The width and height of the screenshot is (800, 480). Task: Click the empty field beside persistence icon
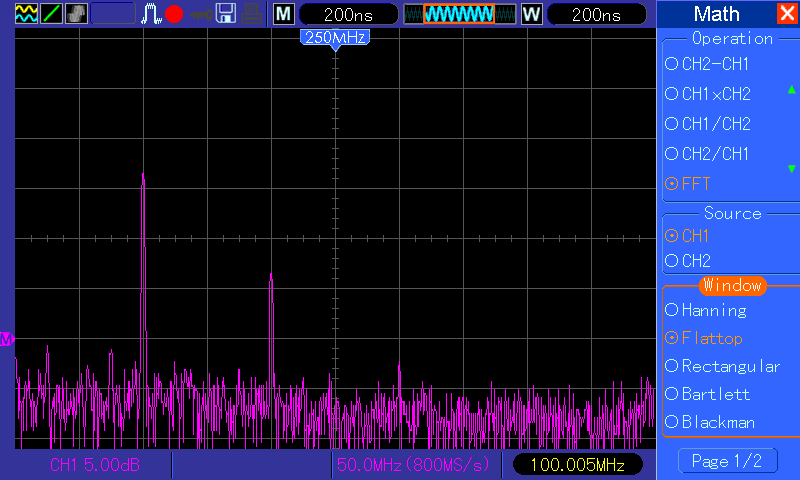pyautogui.click(x=113, y=14)
